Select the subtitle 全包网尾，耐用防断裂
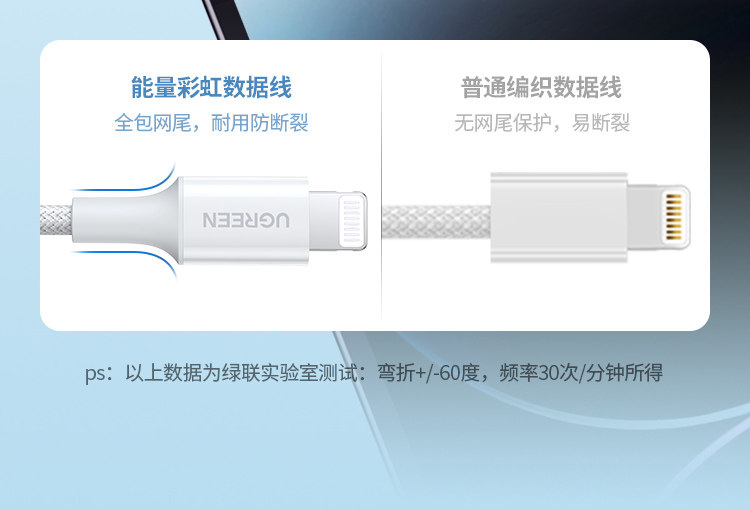750x509 pixels. point(211,123)
